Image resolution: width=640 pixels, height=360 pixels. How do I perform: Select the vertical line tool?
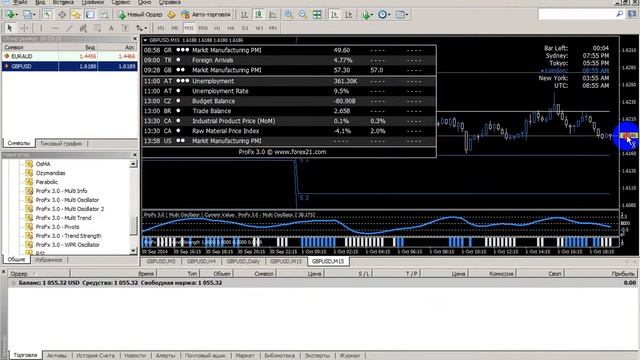coord(41,28)
